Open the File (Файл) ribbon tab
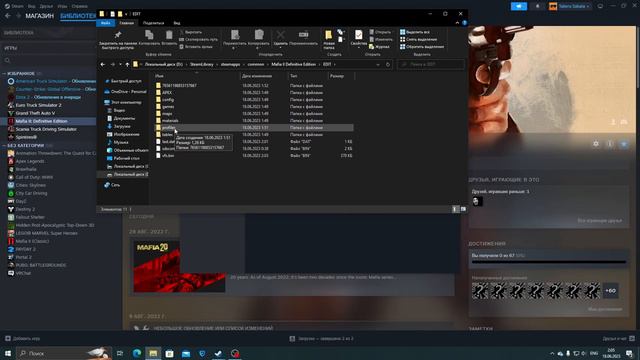 (106, 23)
